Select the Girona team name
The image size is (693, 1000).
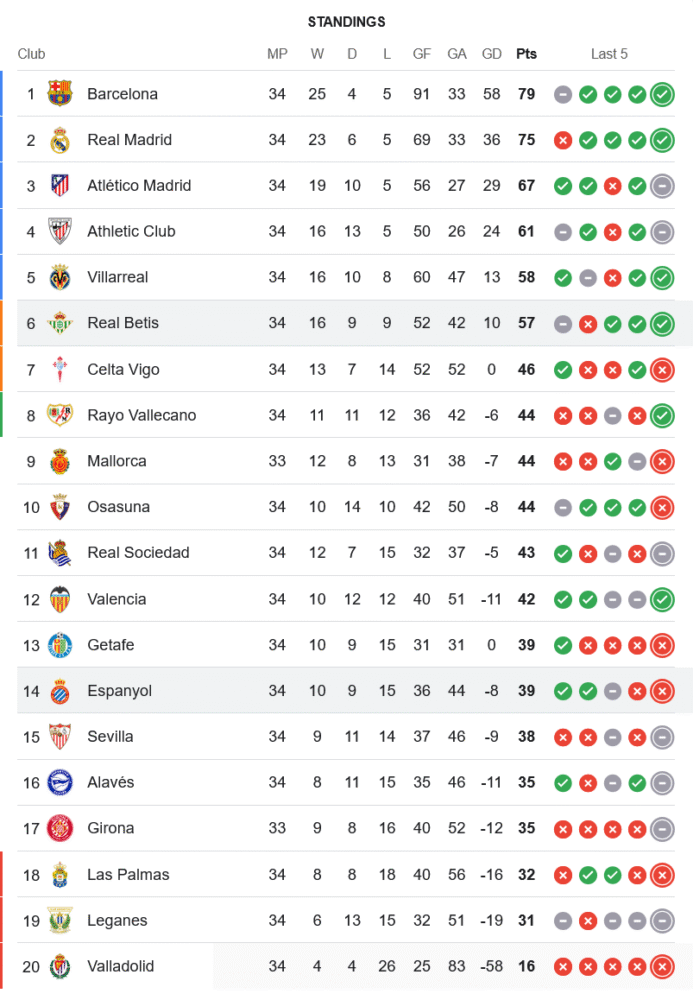click(x=110, y=828)
